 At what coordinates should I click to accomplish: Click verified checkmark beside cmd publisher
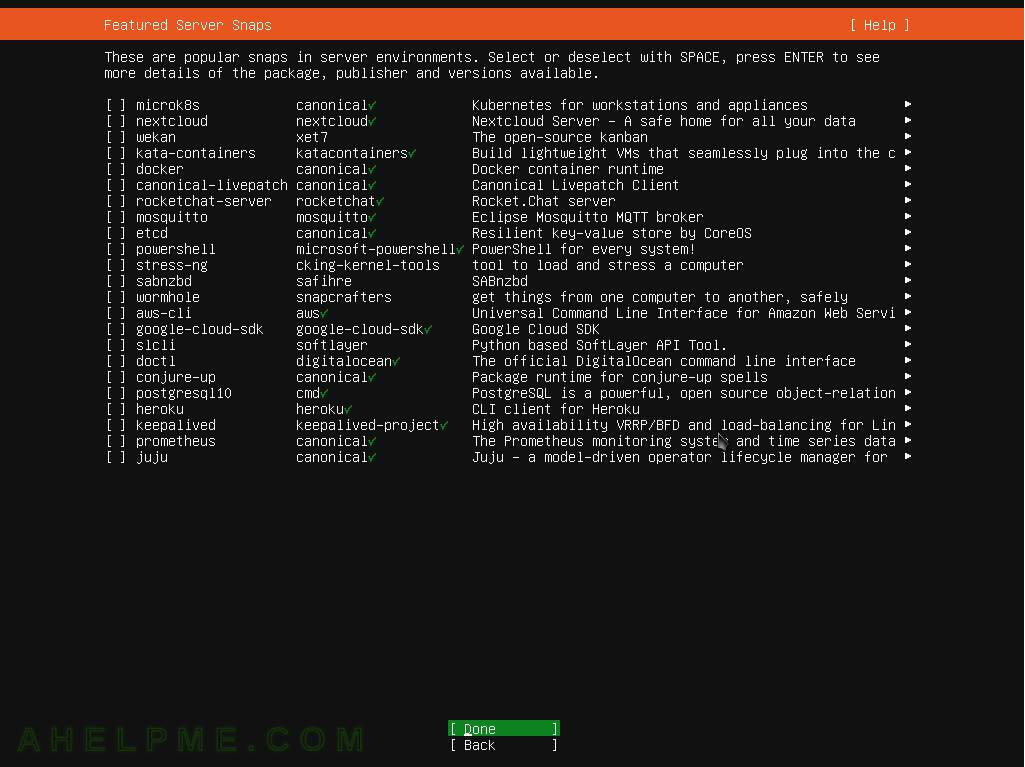pos(324,394)
